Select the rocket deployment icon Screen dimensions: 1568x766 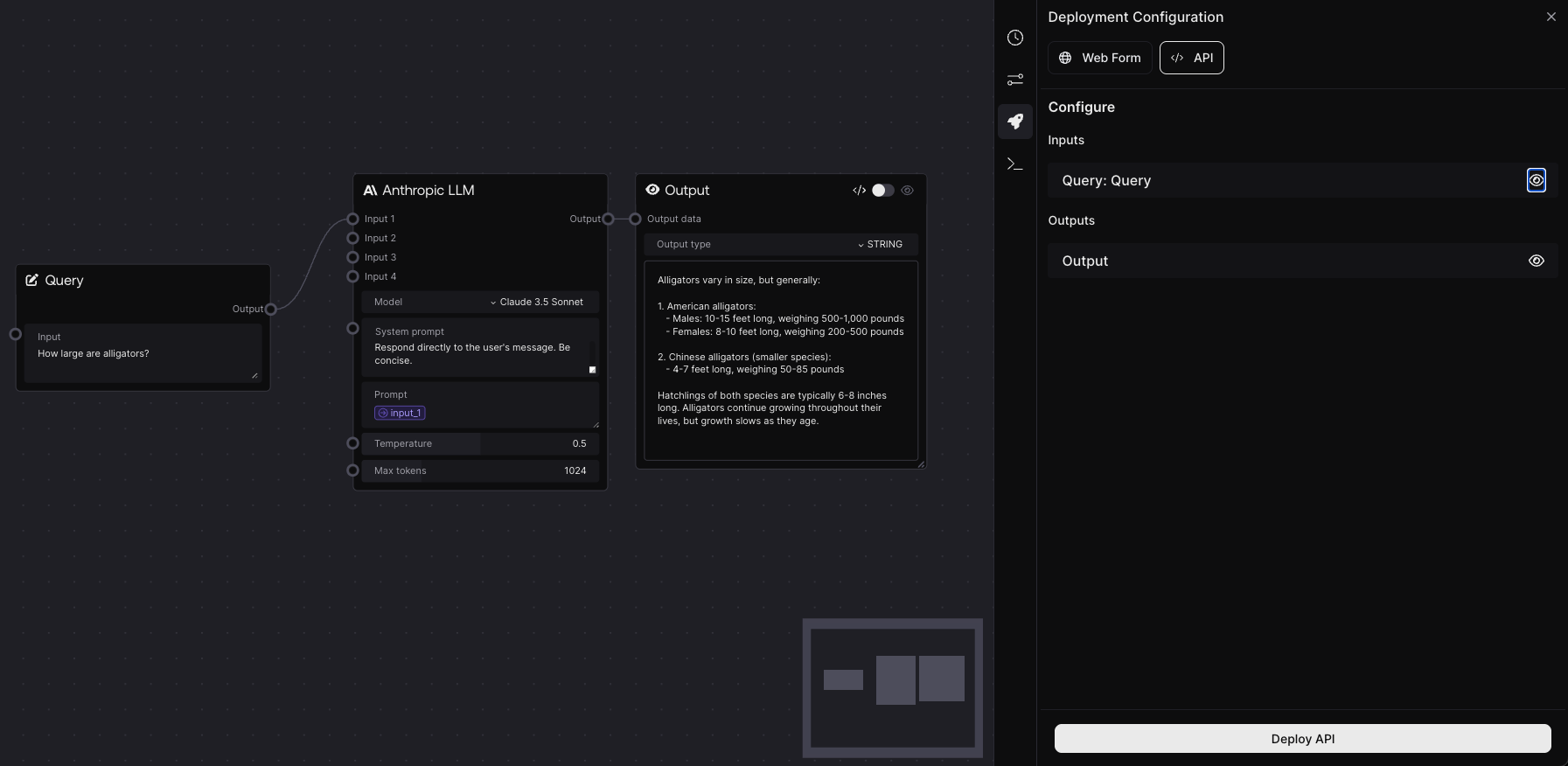(1014, 122)
